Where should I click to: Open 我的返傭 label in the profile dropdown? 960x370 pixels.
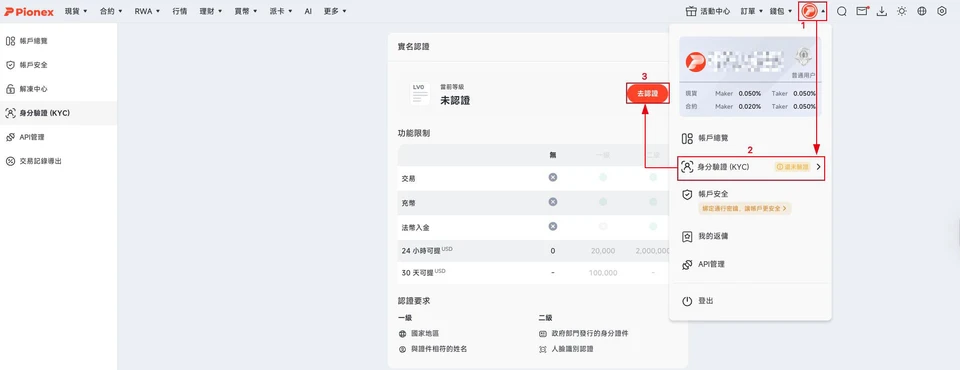(713, 236)
